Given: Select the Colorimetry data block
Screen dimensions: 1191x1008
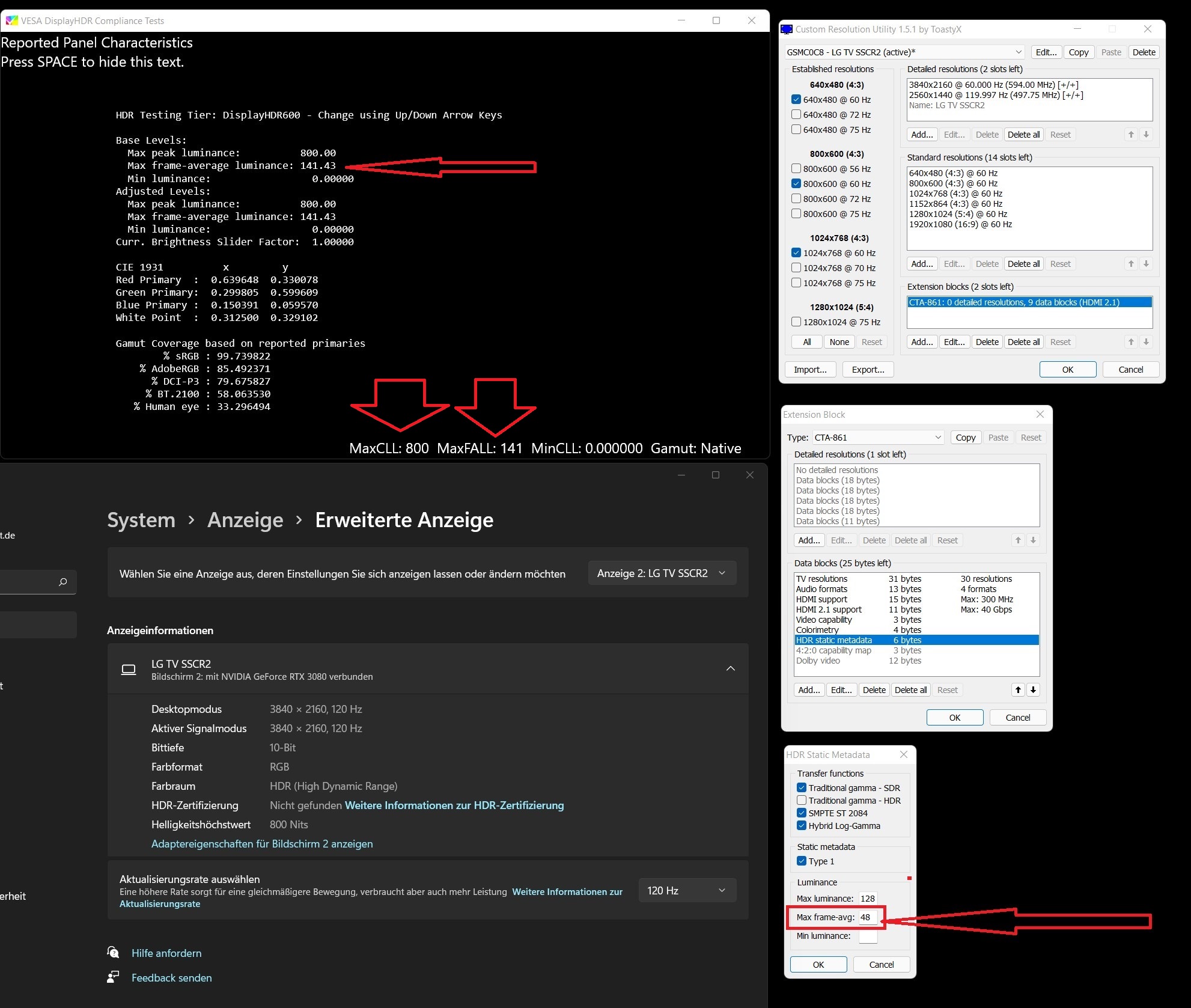Looking at the screenshot, I should pos(917,630).
